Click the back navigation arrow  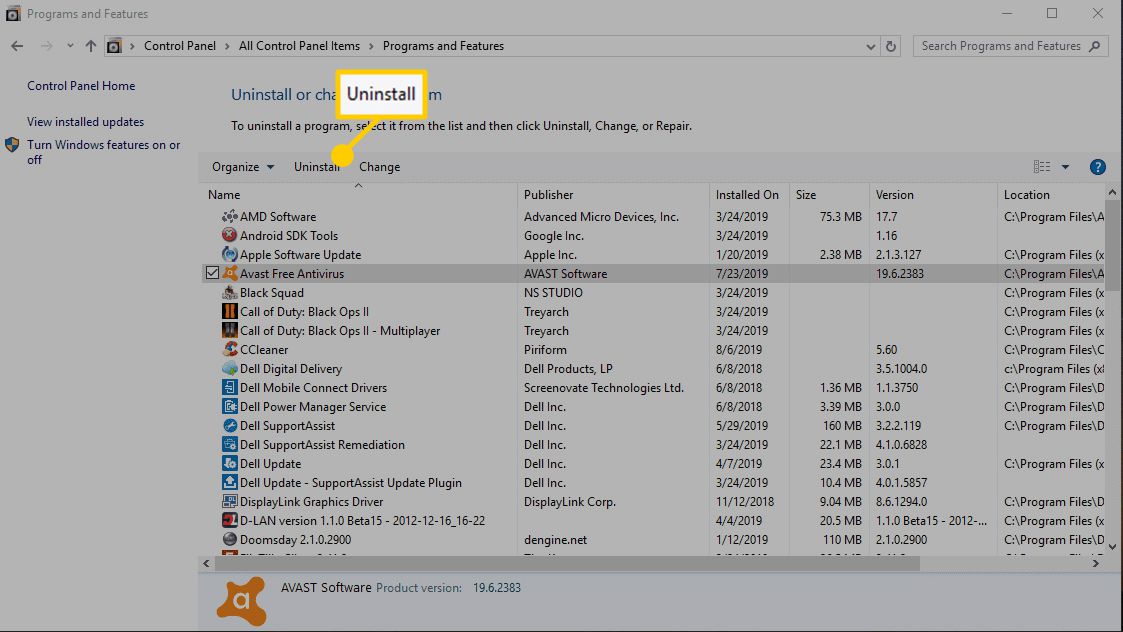(x=17, y=46)
